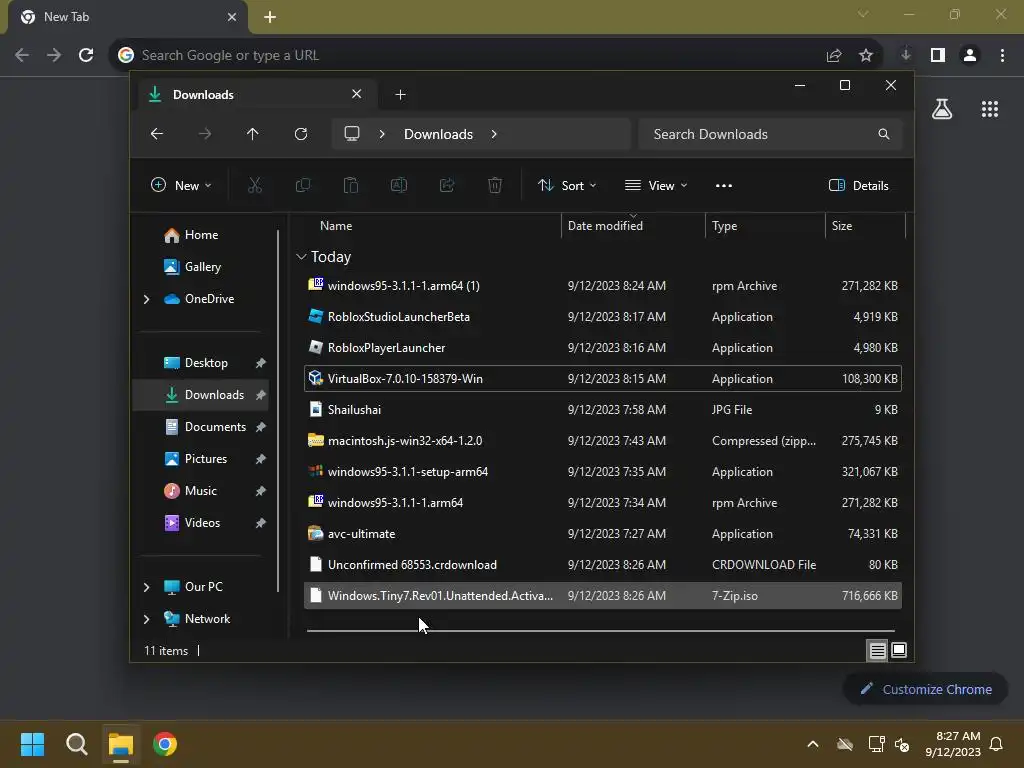This screenshot has height=768, width=1024.
Task: Open the See more ellipsis menu
Action: (724, 185)
